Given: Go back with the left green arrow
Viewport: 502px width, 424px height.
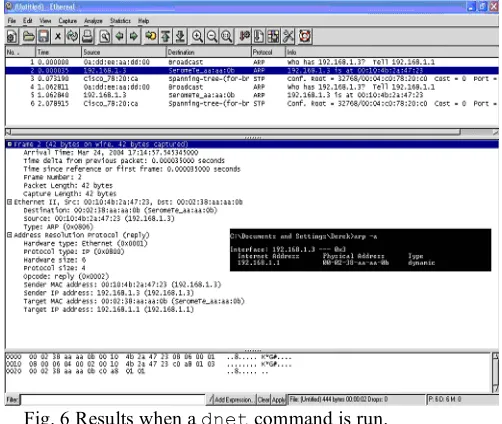Looking at the screenshot, I should click(x=119, y=36).
